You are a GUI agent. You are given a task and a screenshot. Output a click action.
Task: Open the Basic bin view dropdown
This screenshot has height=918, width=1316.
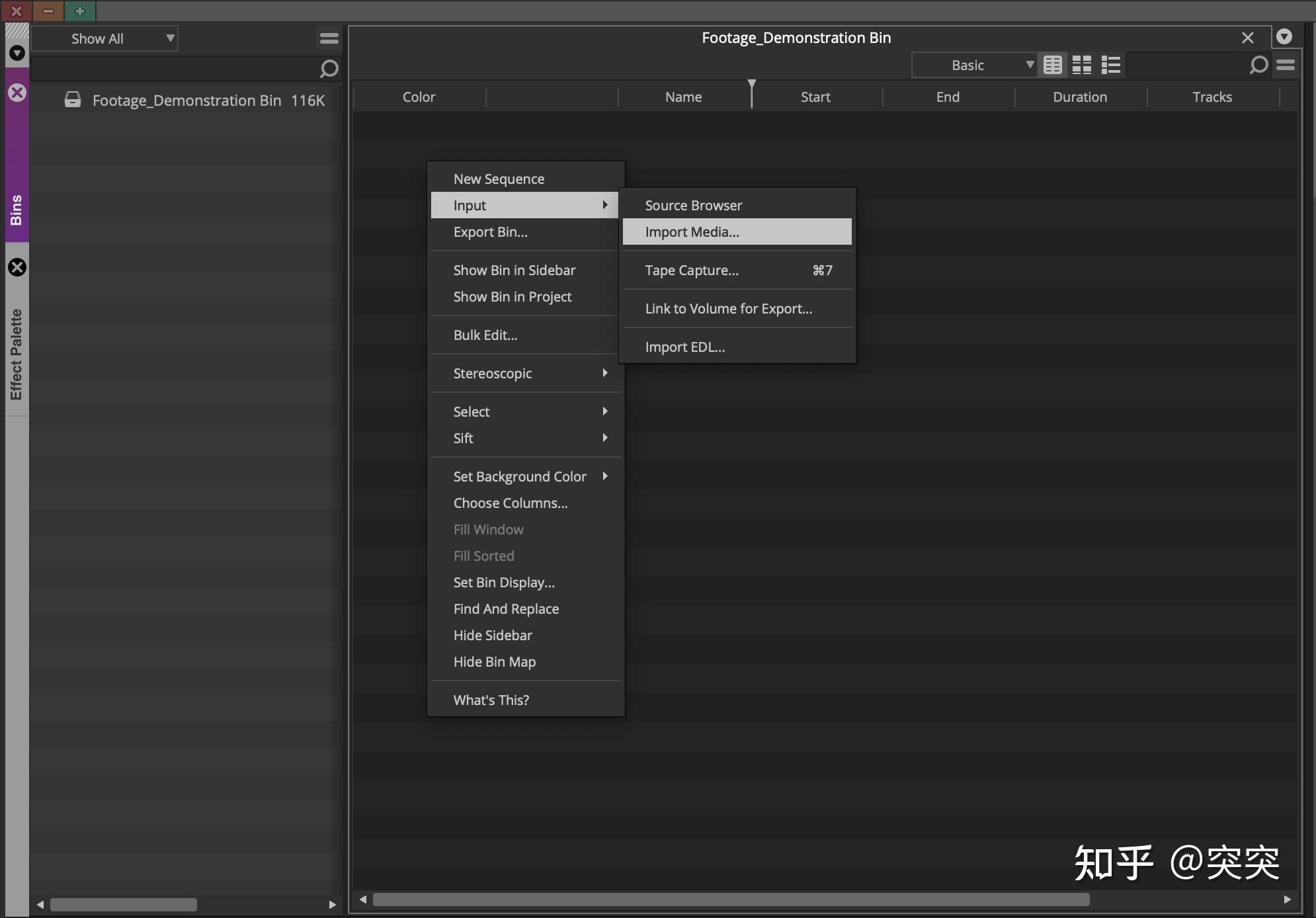(973, 65)
